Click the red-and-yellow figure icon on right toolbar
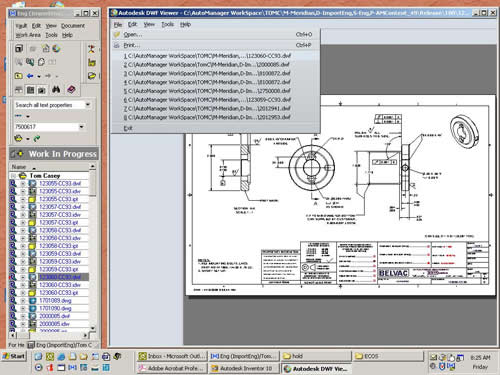The height and width of the screenshot is (375, 500). [91, 49]
